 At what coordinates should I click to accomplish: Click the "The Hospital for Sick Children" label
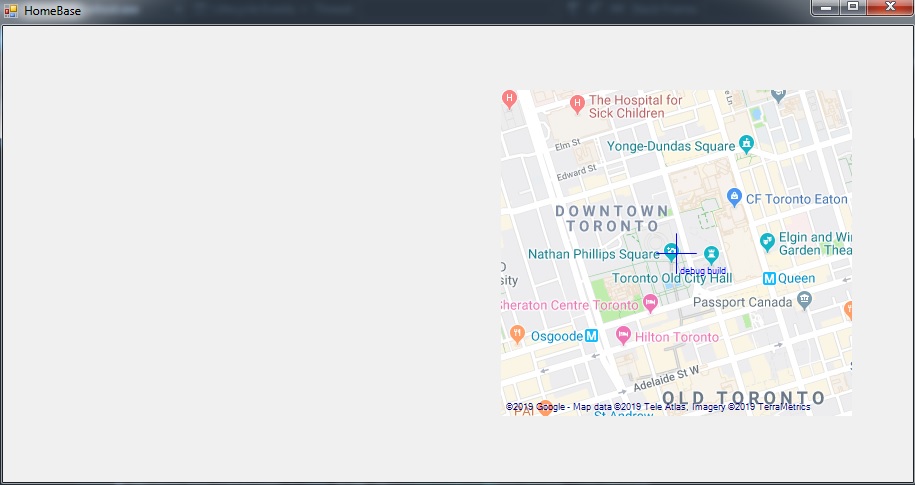635,106
